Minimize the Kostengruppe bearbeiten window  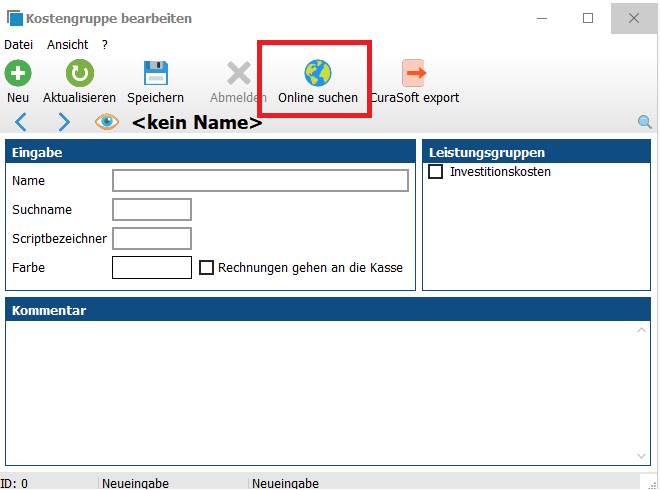(542, 19)
